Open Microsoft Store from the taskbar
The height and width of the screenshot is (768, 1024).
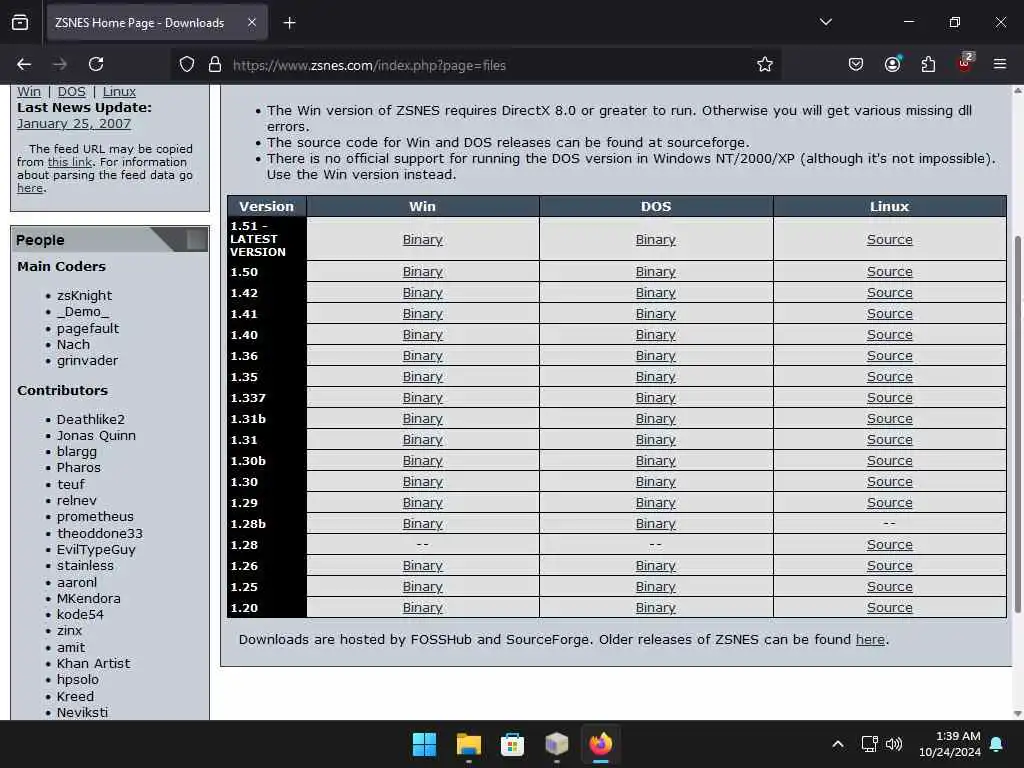(512, 744)
